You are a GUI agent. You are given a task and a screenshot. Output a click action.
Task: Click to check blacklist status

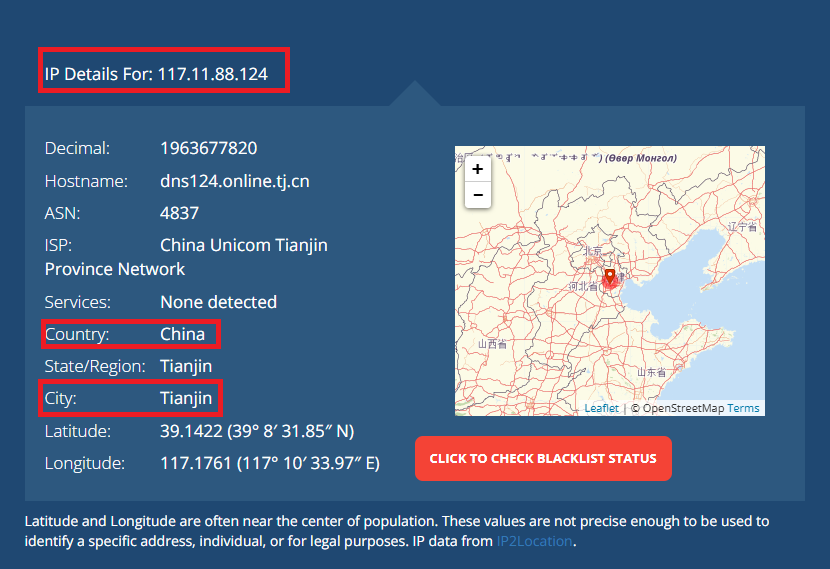[543, 459]
